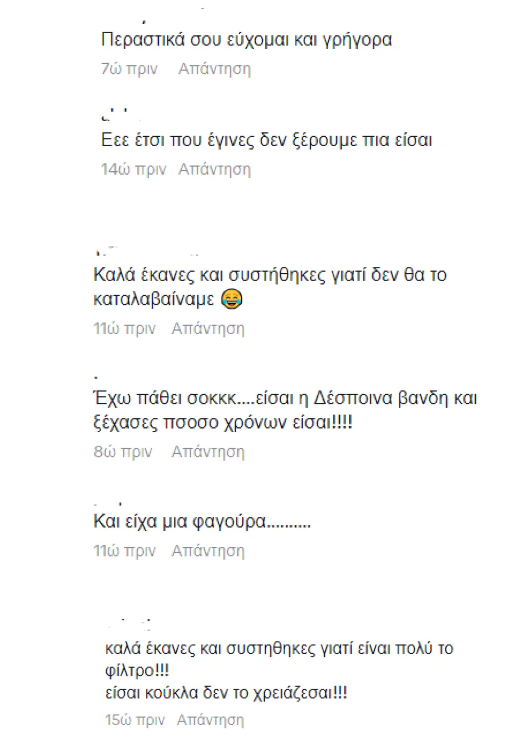The width and height of the screenshot is (514, 755).
Task: Click the 'ξέχασες ποσο χρόνων είσαι!!!!' line
Action: (223, 422)
